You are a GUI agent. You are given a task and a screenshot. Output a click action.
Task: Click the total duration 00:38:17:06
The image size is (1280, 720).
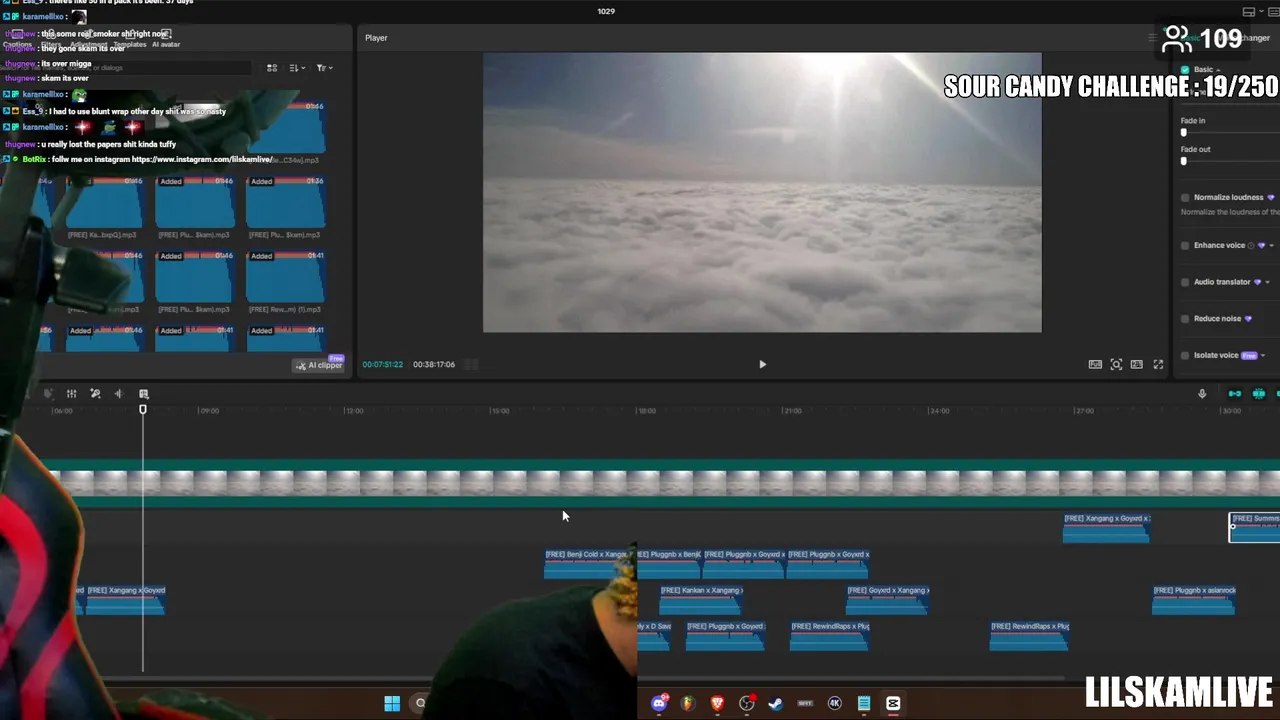(x=434, y=365)
